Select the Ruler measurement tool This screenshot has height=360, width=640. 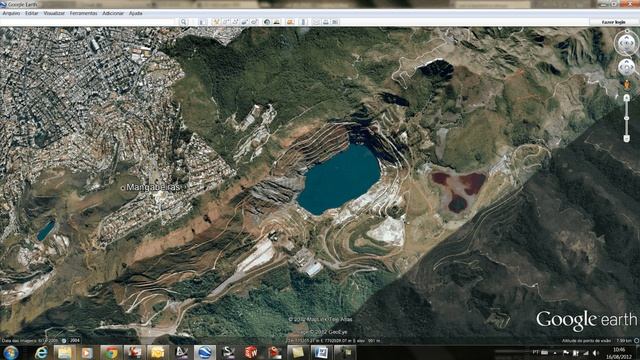303,22
